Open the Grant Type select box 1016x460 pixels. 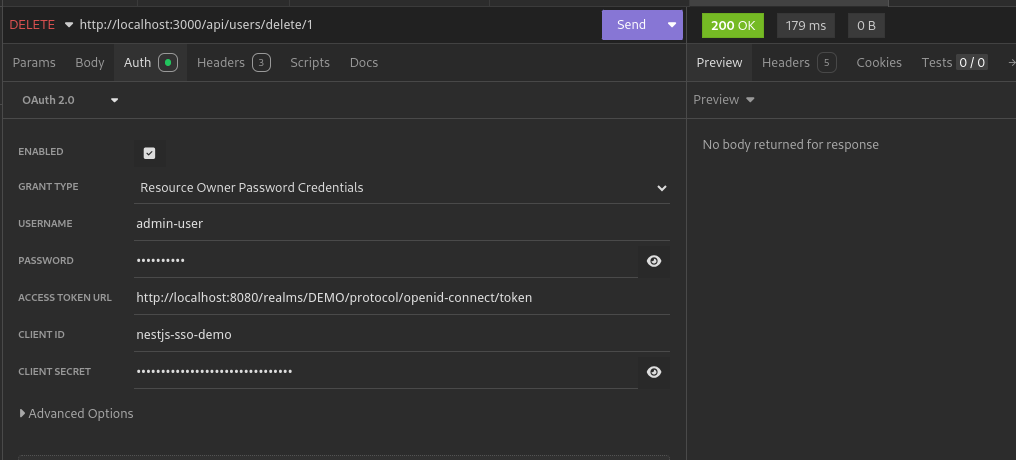pyautogui.click(x=402, y=188)
